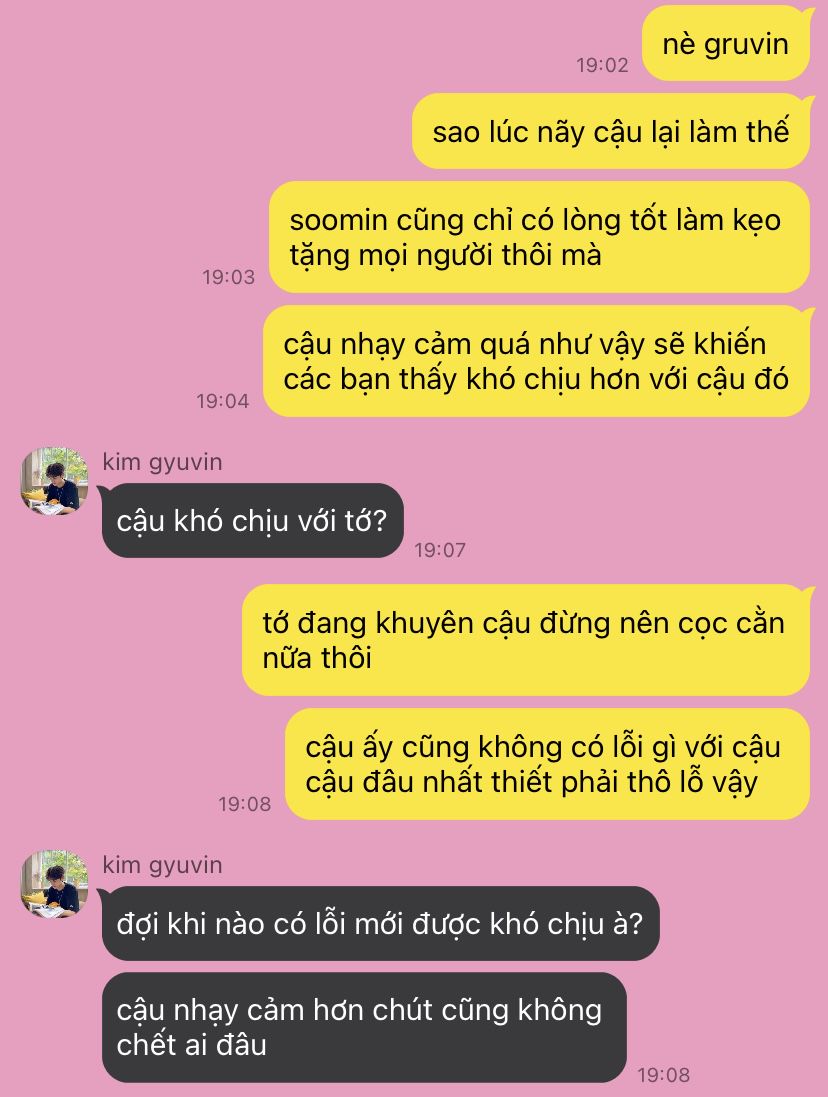Select the "đợi khi nào có lỗi" message
Viewport: 828px width, 1097px height.
point(380,923)
